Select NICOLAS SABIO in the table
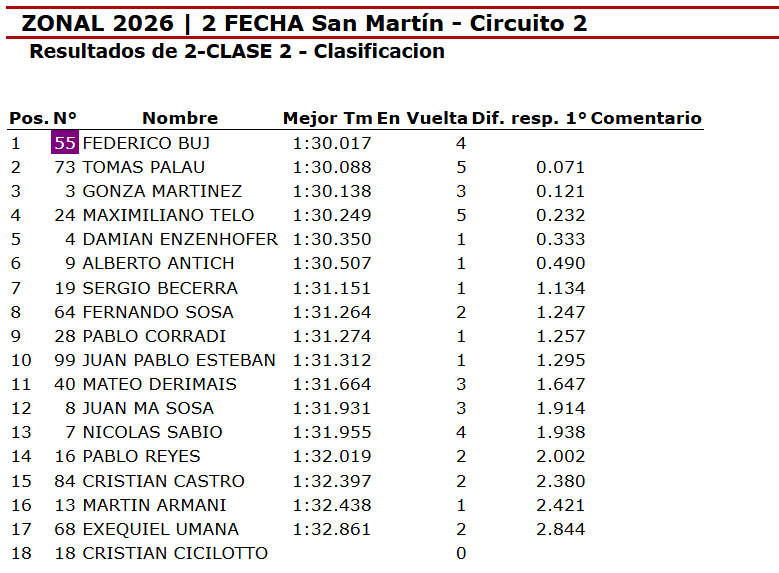Image resolution: width=779 pixels, height=573 pixels. coord(152,432)
